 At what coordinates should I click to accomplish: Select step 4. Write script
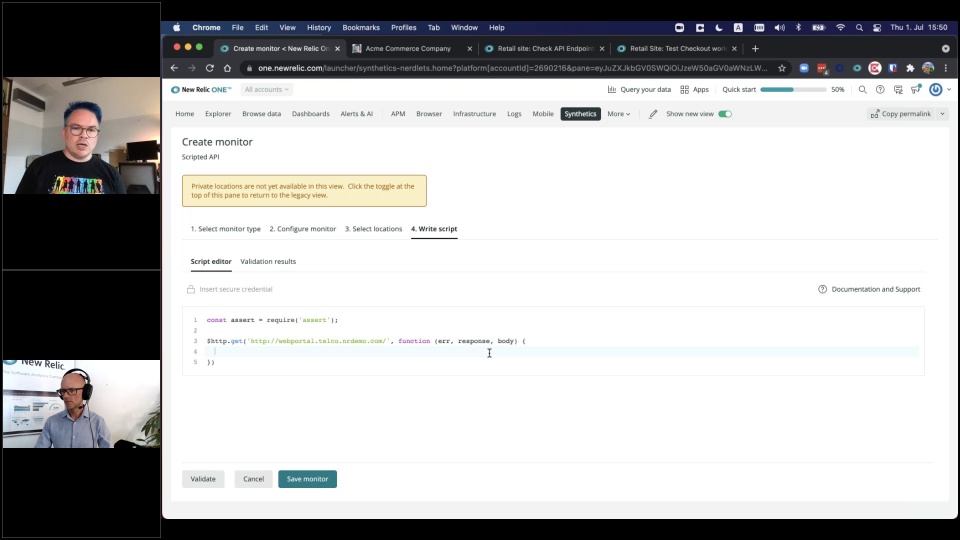click(x=434, y=229)
